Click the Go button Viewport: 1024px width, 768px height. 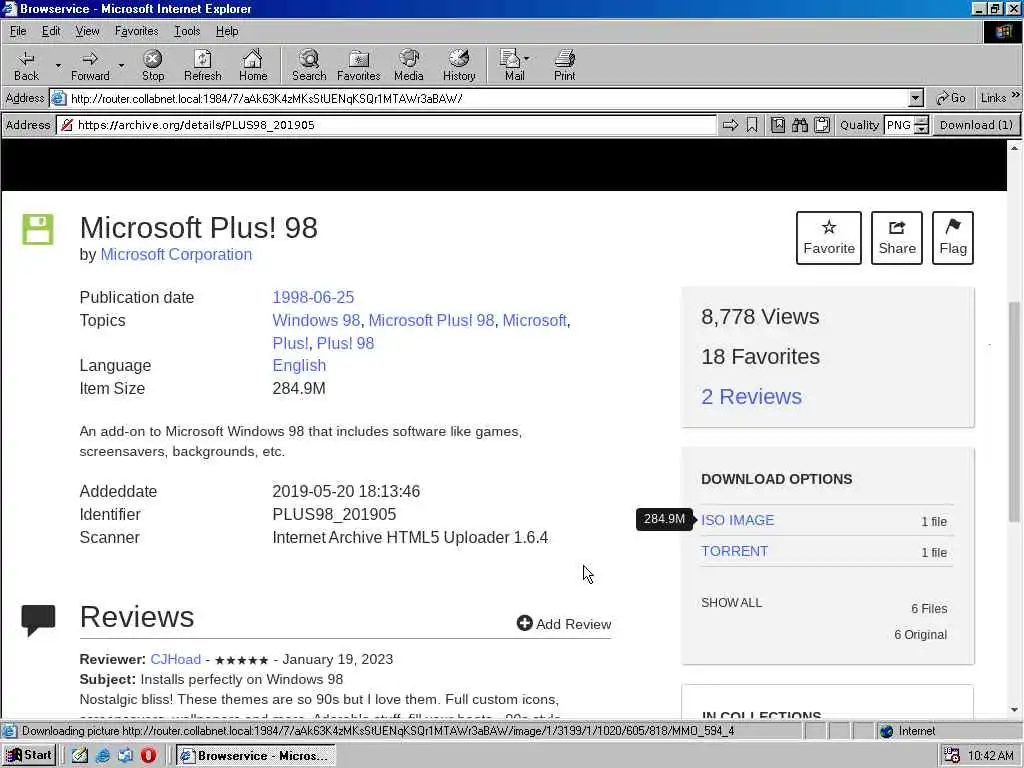pyautogui.click(x=951, y=98)
